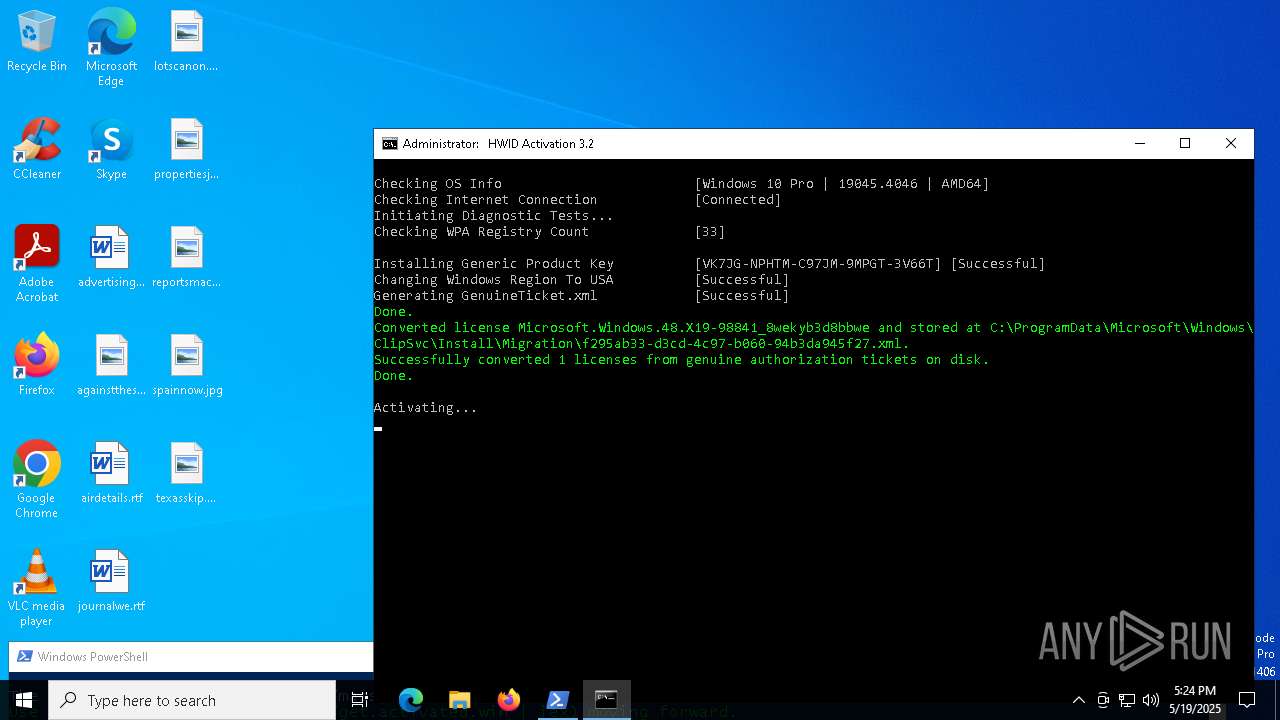Select the journalwe.rtf document icon
This screenshot has width=1280, height=720.
pos(111,582)
